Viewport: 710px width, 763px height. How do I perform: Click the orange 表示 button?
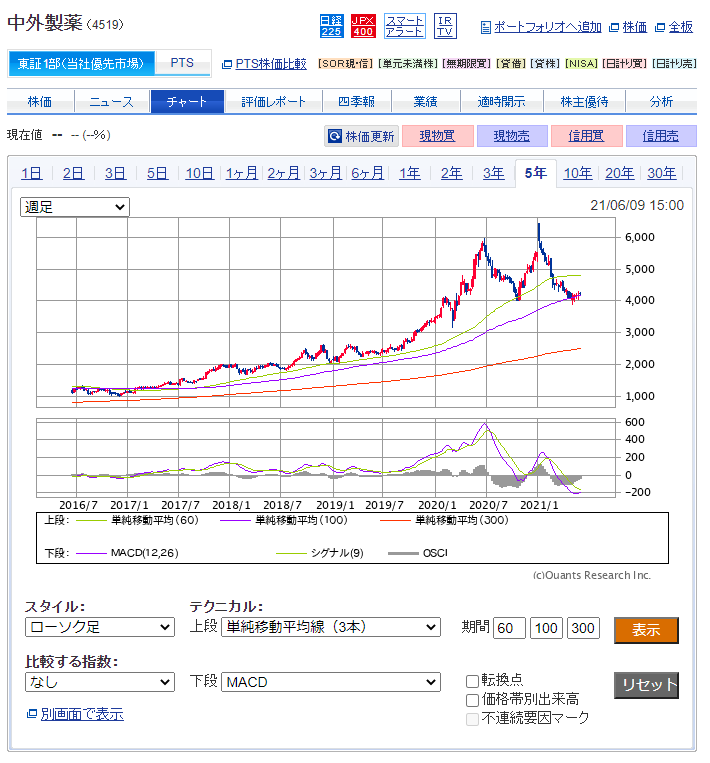click(x=646, y=630)
